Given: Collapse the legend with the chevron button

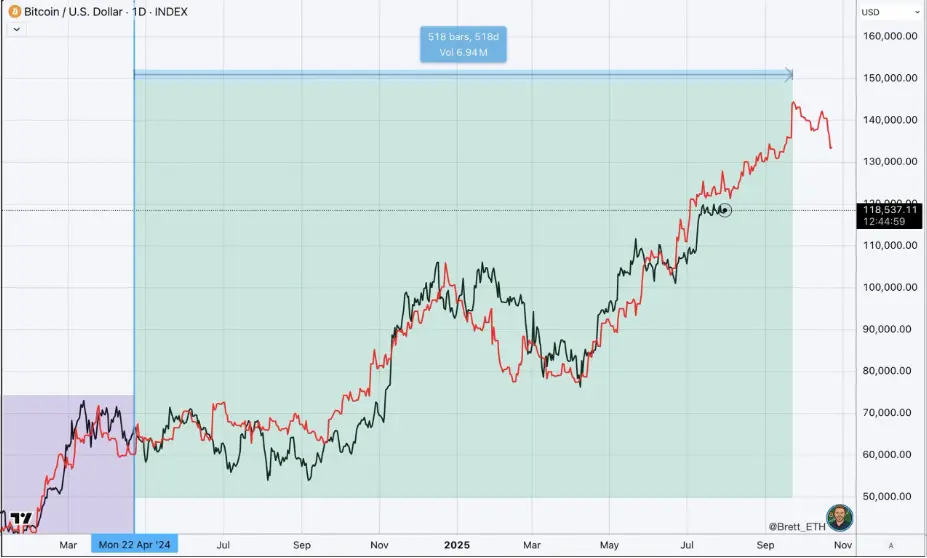Looking at the screenshot, I should tap(17, 29).
